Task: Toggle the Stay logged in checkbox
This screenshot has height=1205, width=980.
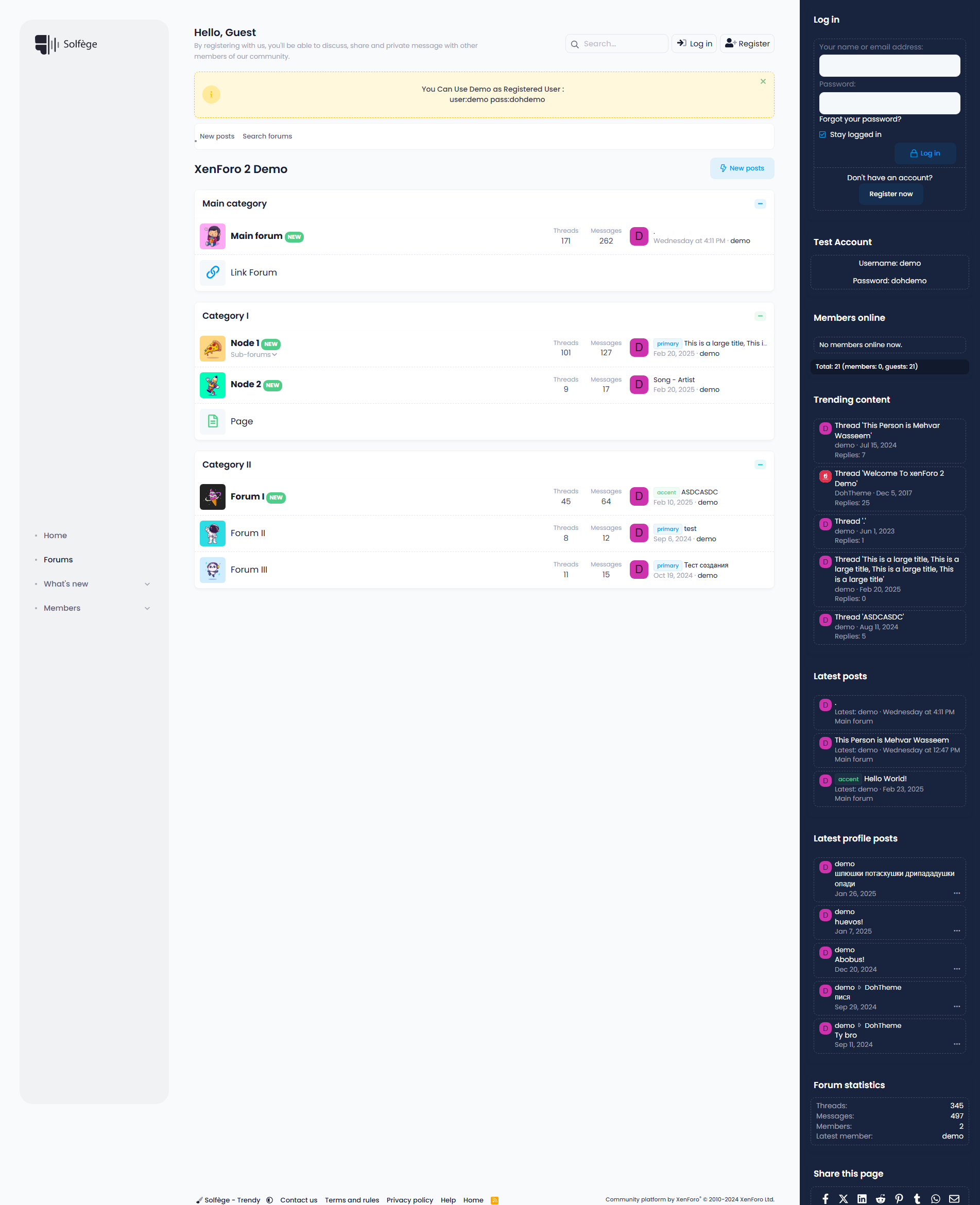Action: pyautogui.click(x=822, y=134)
